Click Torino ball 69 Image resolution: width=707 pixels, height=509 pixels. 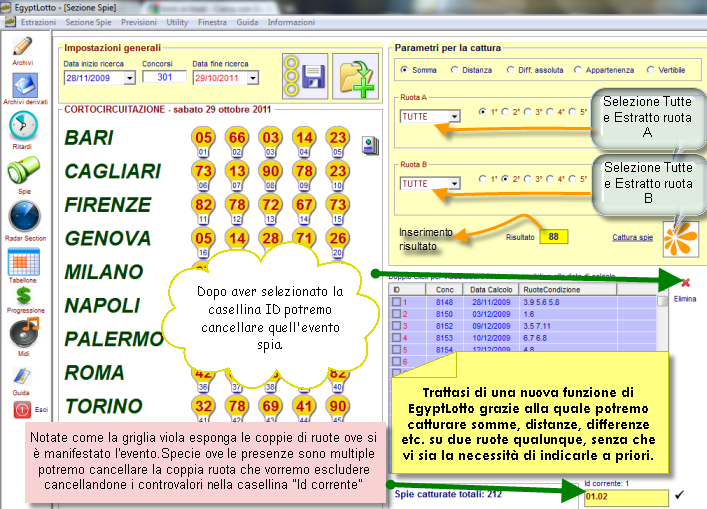pos(271,406)
